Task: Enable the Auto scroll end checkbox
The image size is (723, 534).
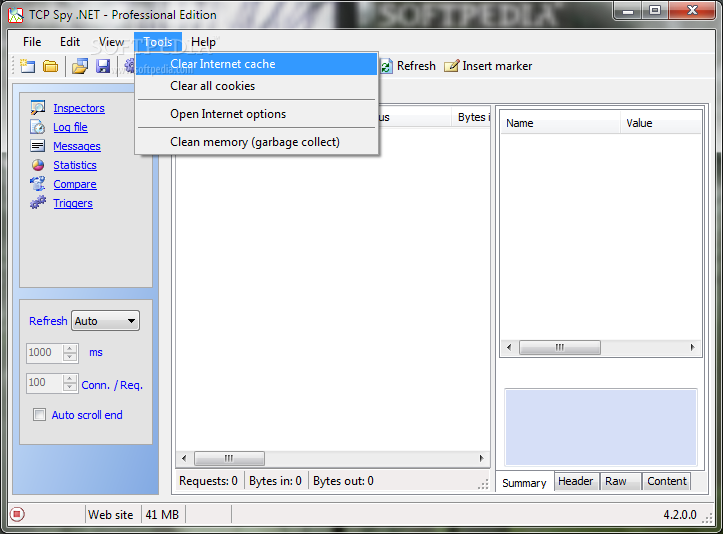Action: (40, 415)
